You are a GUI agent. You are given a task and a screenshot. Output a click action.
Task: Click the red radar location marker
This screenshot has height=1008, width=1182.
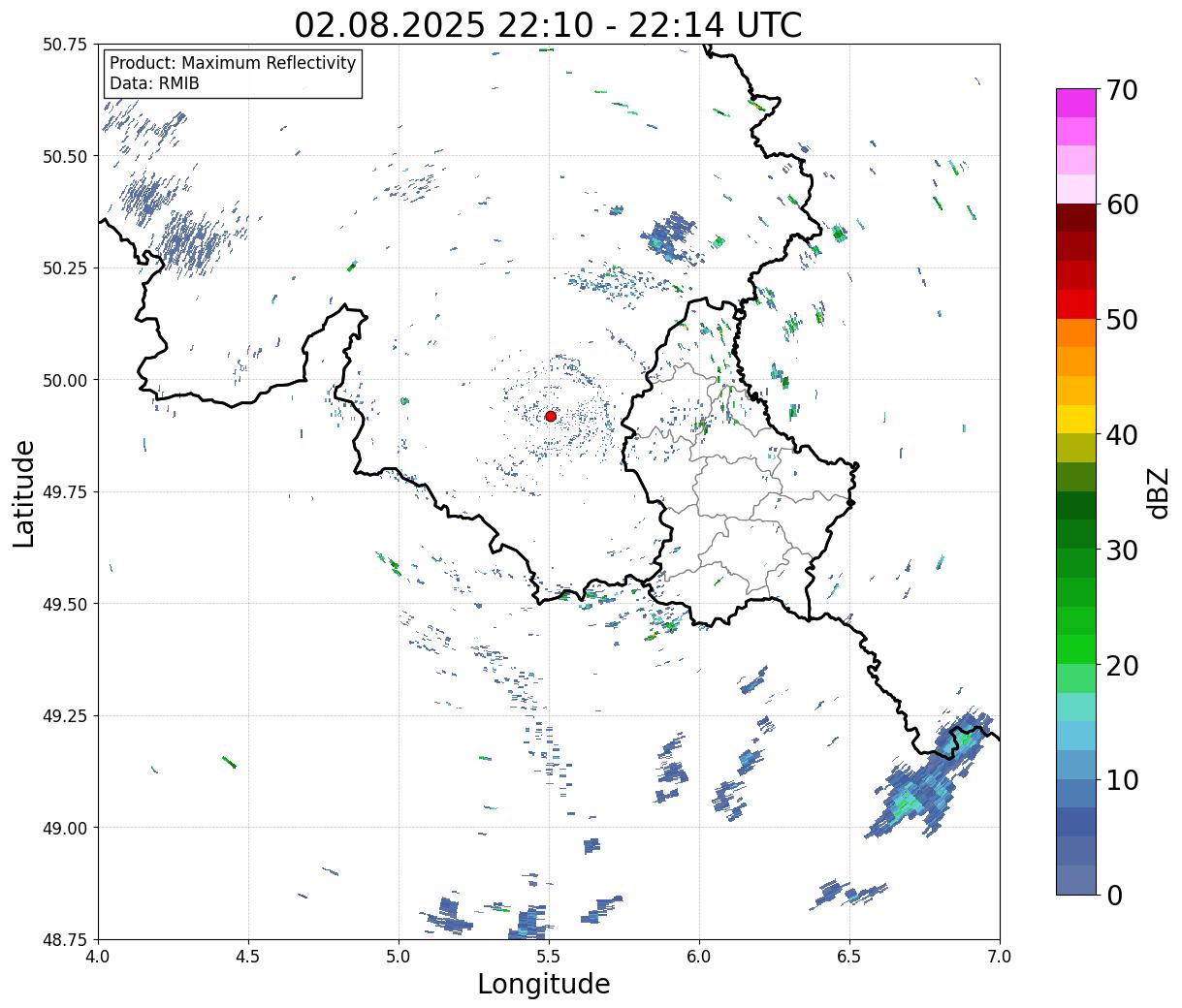coord(551,416)
